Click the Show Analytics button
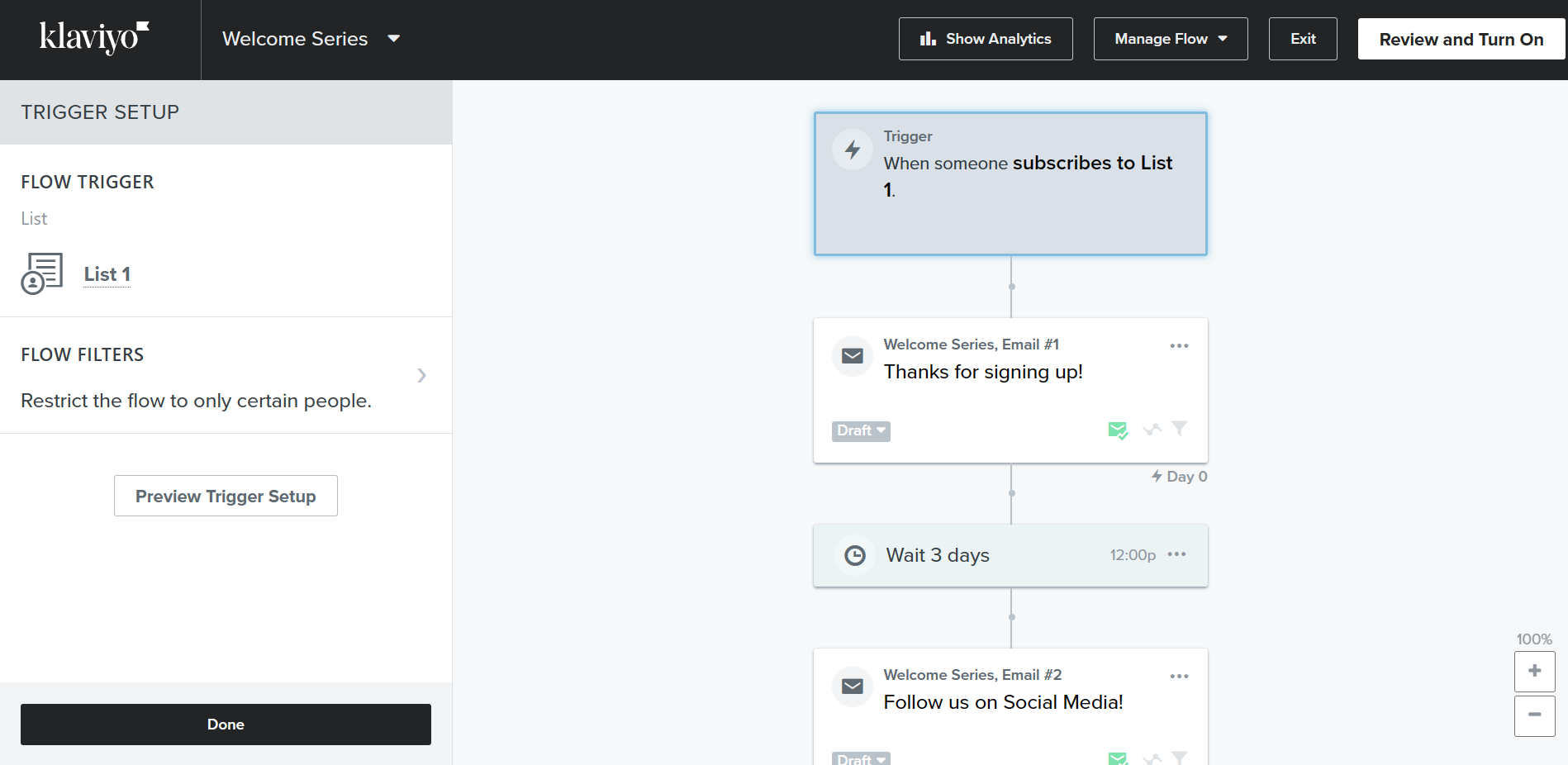This screenshot has width=1568, height=765. click(986, 39)
